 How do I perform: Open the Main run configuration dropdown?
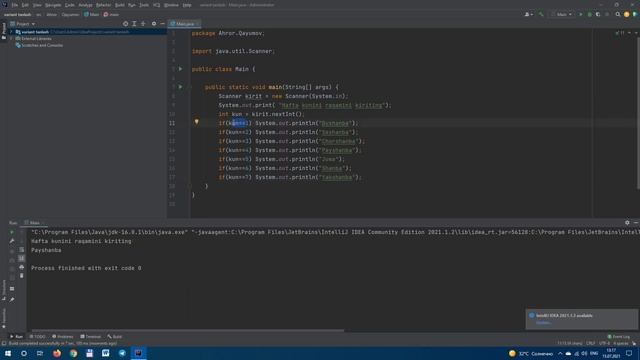pos(562,14)
